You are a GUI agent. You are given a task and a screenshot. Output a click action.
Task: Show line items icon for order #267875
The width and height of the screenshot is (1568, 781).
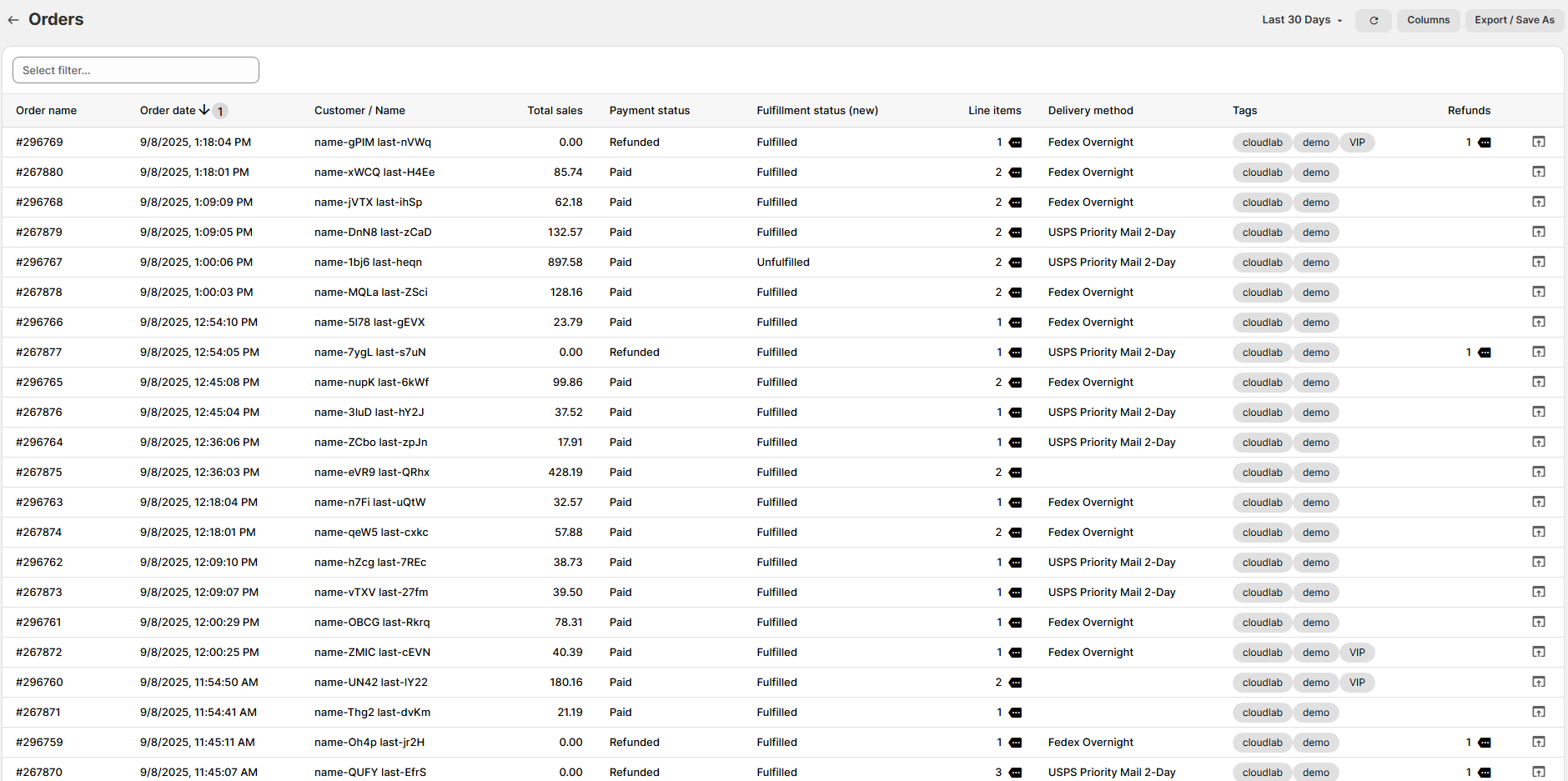point(1015,473)
